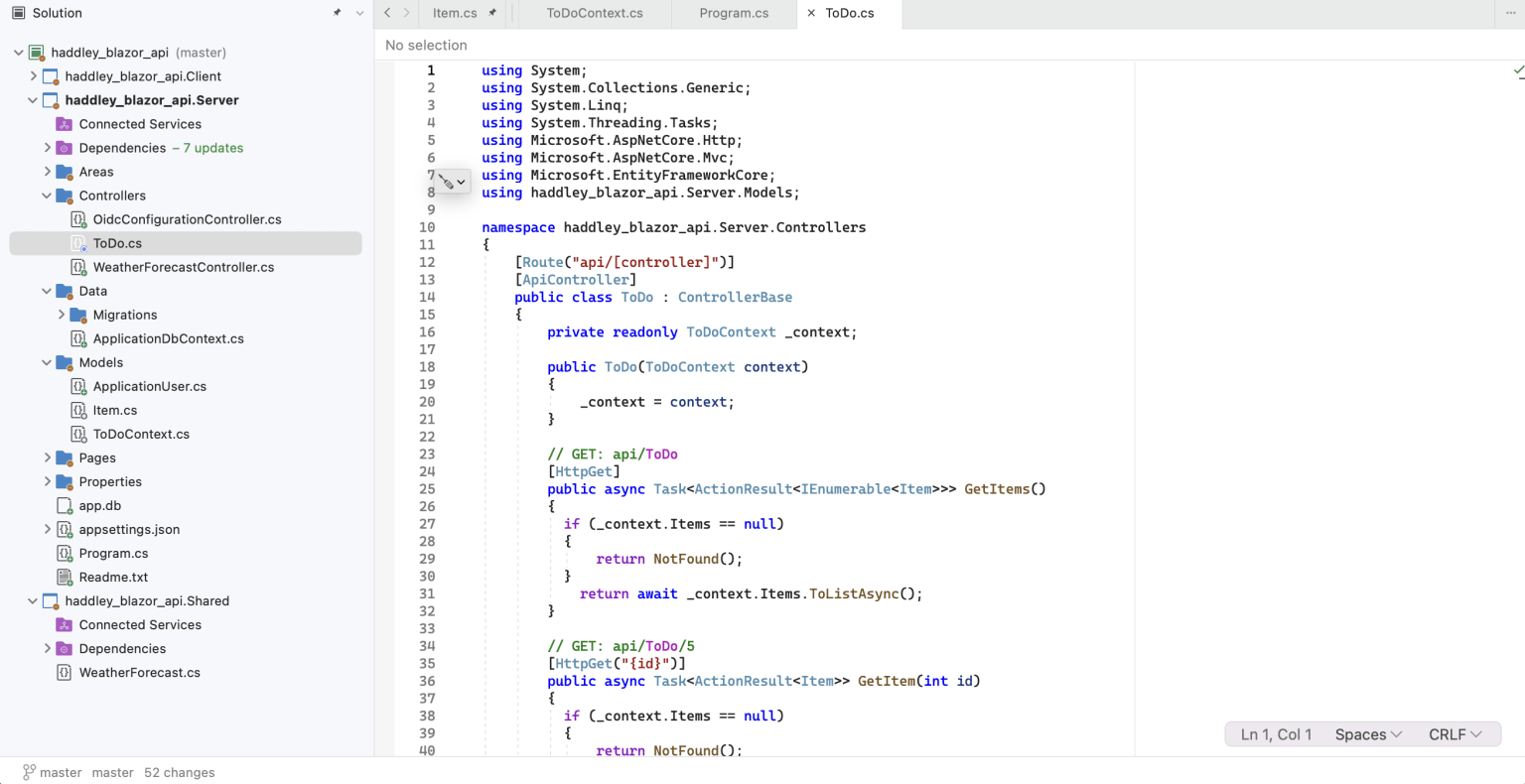Click the quick actions screwdriver icon on line 7

coord(448,183)
